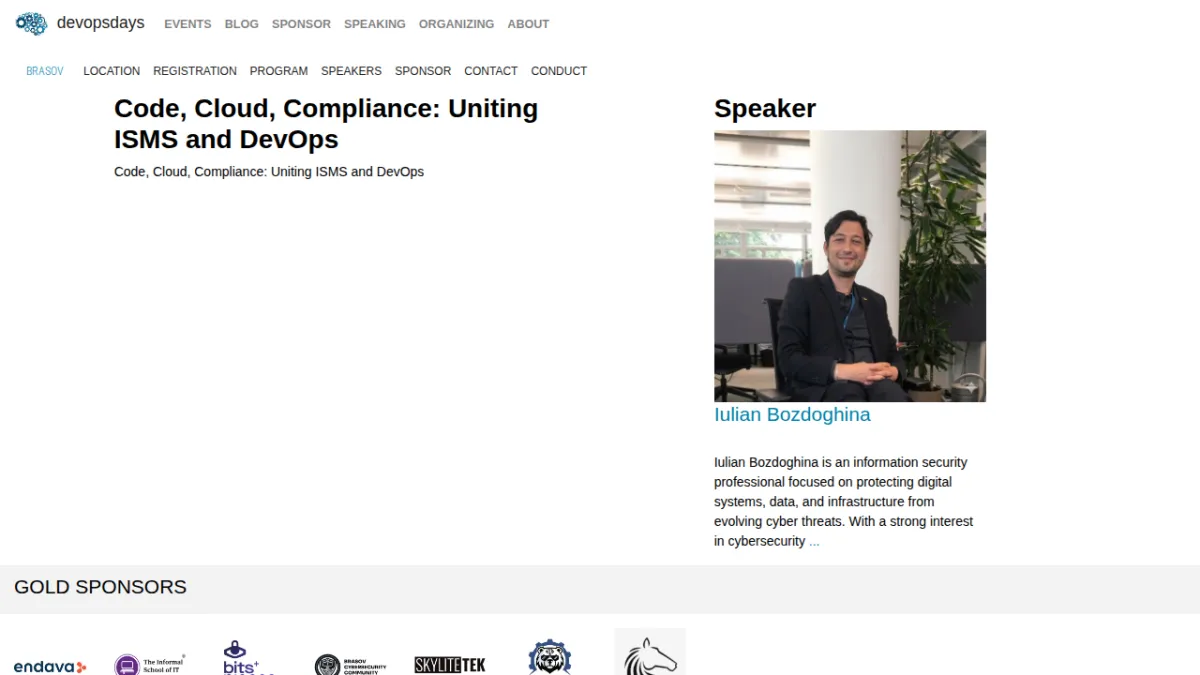The height and width of the screenshot is (675, 1200).
Task: Click the bear-in-gear sponsor logo
Action: point(550,657)
